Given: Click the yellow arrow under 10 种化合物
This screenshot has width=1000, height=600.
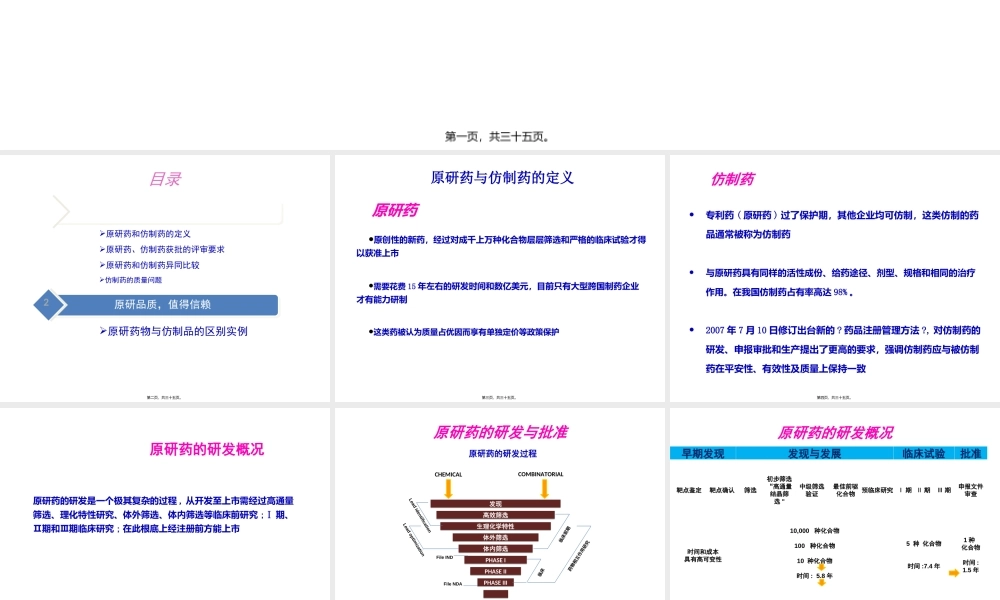Looking at the screenshot, I should pos(822,567).
